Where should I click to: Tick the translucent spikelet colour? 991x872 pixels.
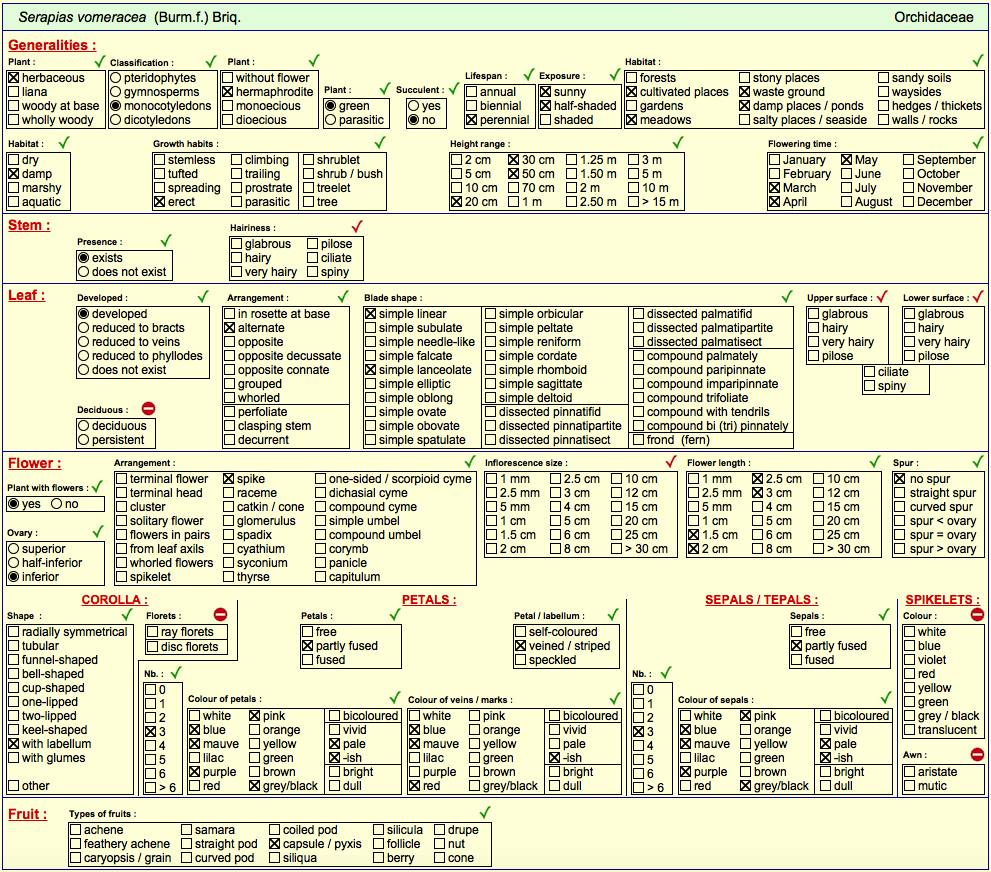pos(909,730)
